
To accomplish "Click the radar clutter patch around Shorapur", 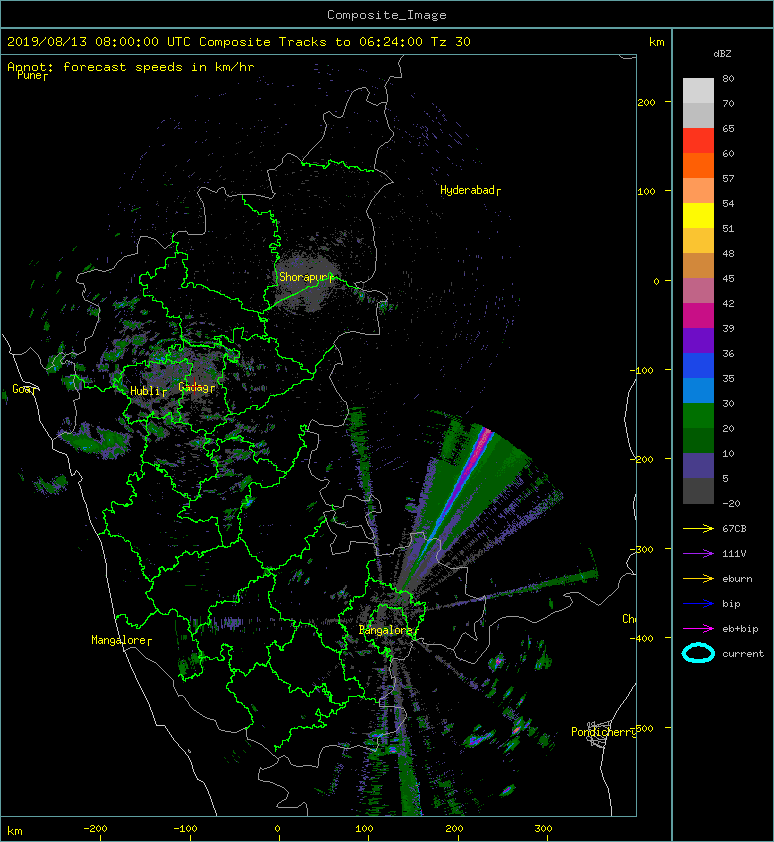I will pos(307,279).
